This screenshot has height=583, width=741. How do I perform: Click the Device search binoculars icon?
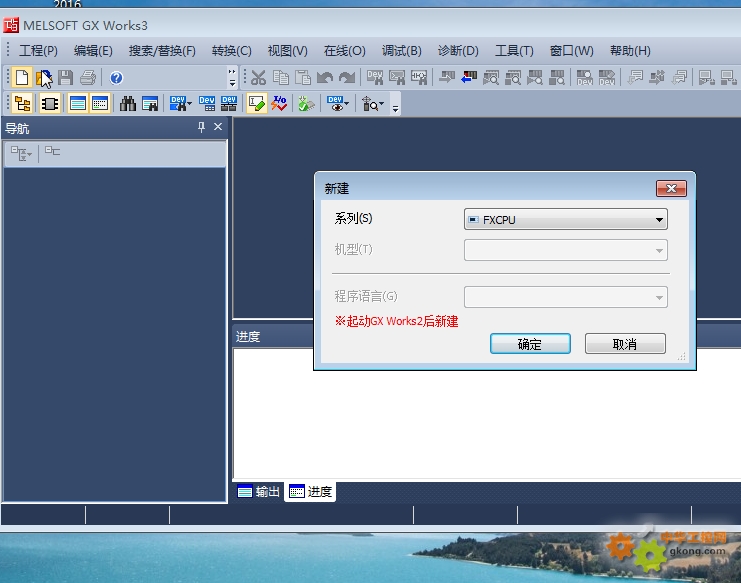[375, 77]
